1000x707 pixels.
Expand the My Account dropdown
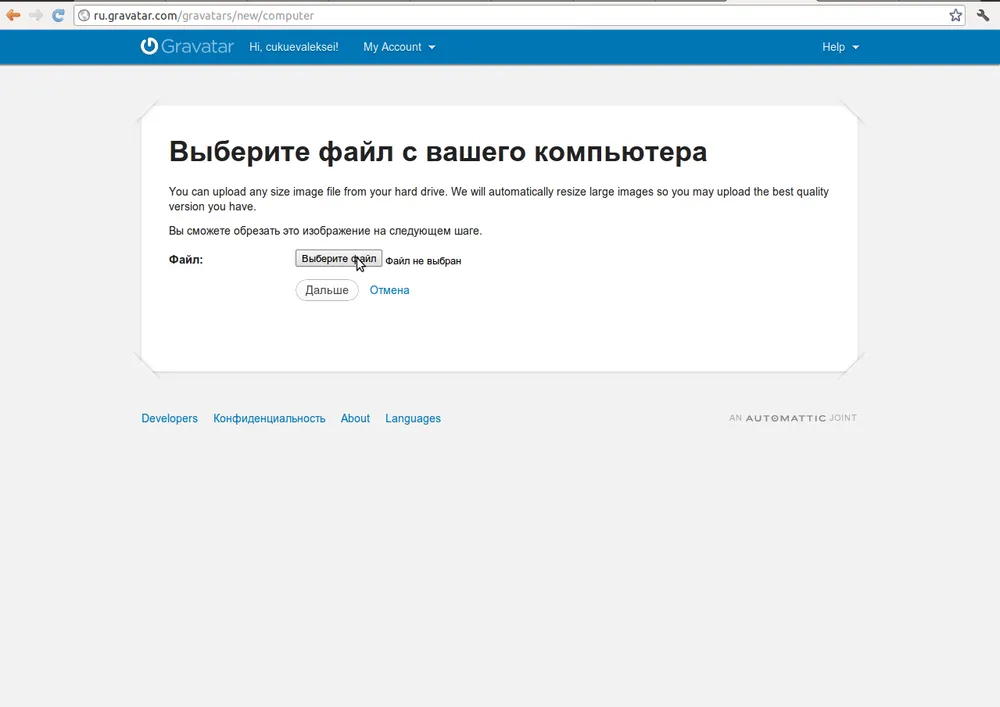coord(399,47)
